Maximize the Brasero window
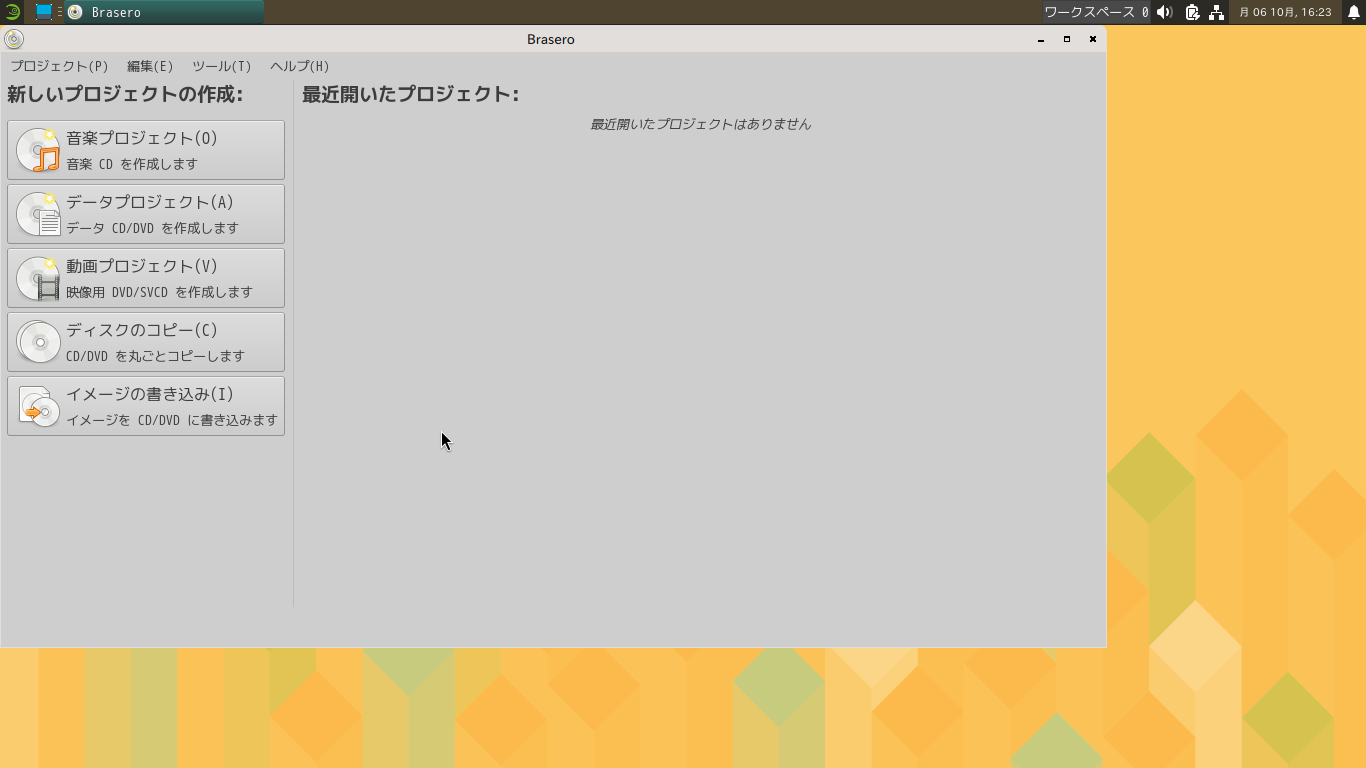The width and height of the screenshot is (1366, 768). pos(1067,39)
